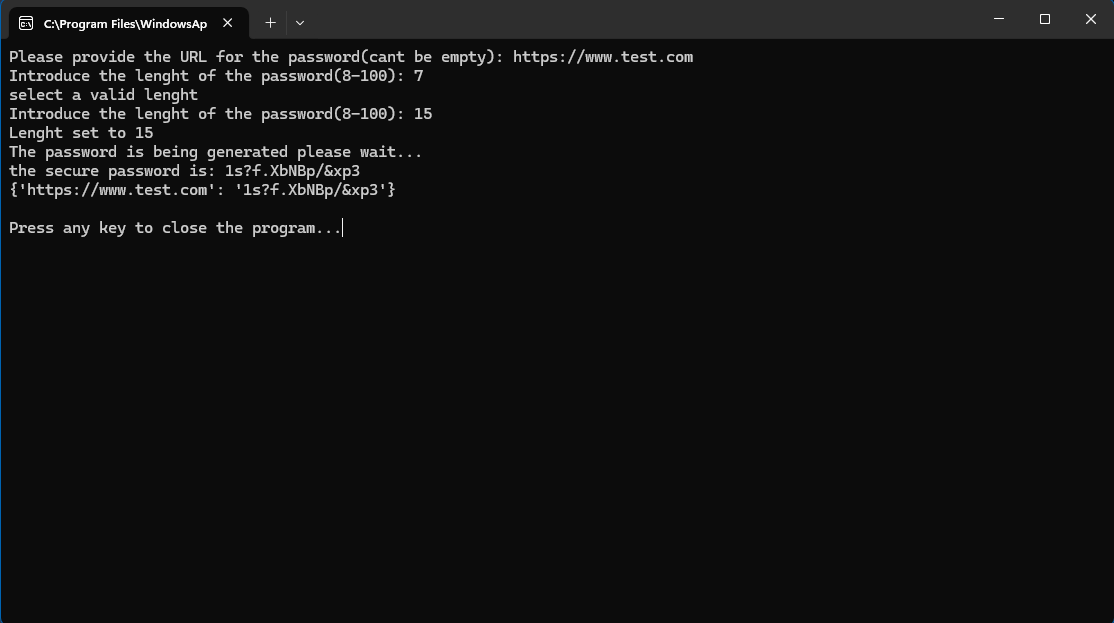
Task: Click the blinking cursor after the program text
Action: 344,228
